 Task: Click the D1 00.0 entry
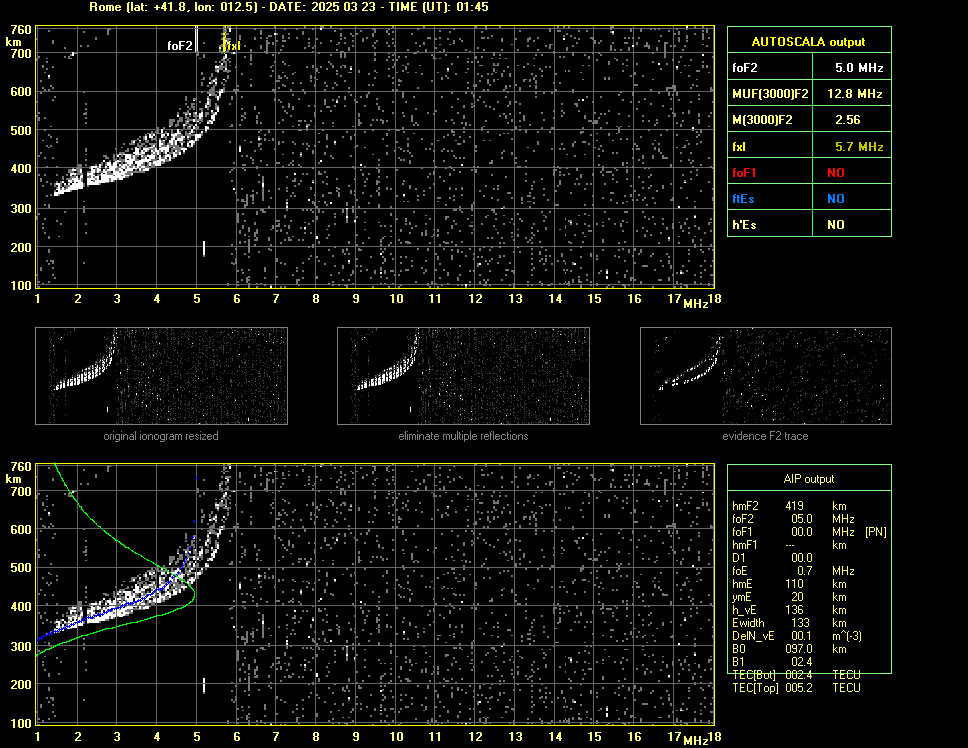(772, 558)
